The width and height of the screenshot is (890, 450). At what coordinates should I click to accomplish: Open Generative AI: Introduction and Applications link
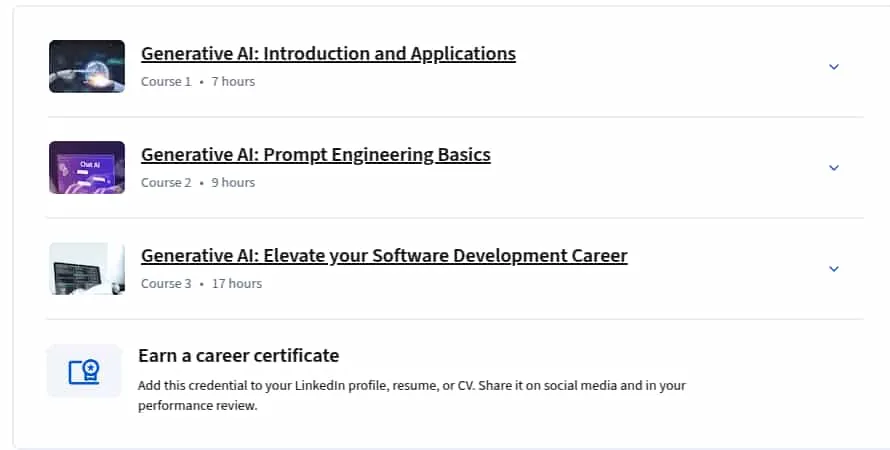pyautogui.click(x=328, y=53)
